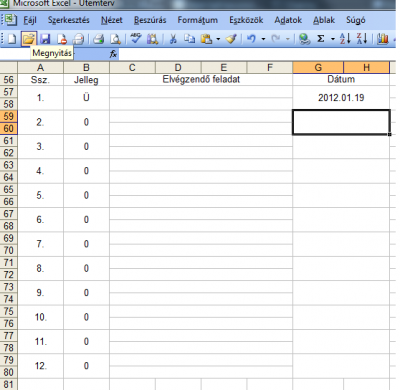400x390 pixels.
Task: Click the Save floppy disk icon
Action: coord(45,39)
